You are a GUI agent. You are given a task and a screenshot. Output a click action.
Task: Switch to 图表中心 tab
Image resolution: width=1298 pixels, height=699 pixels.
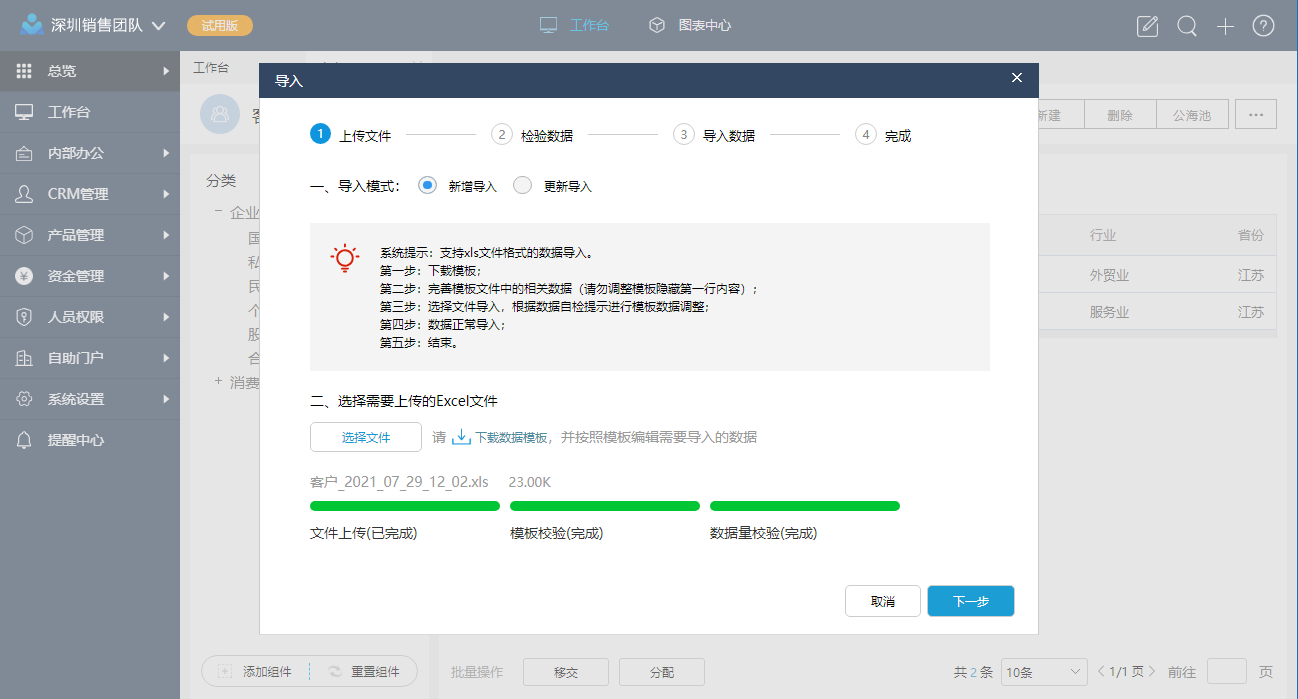coord(690,25)
